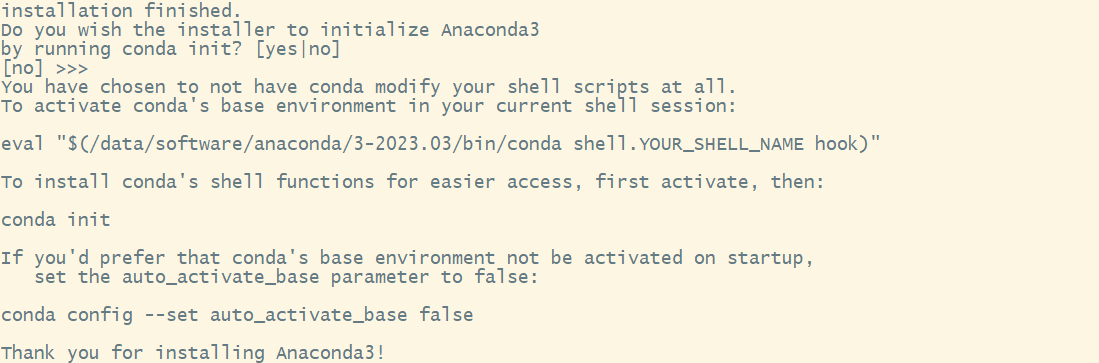
Task: Click the word 'Anaconda3' in initialize question
Action: (x=490, y=30)
